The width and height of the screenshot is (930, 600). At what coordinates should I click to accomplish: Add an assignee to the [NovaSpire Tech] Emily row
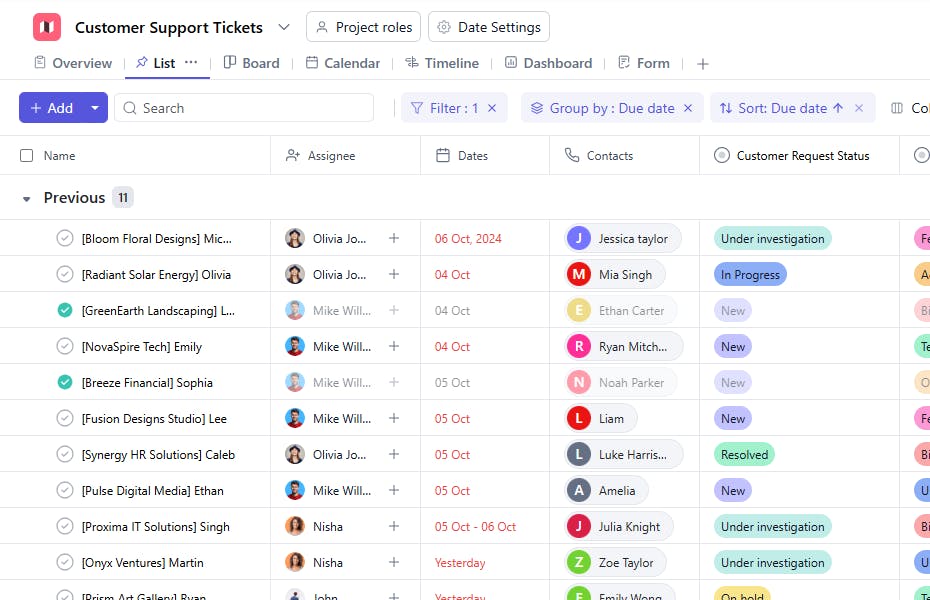tap(394, 346)
